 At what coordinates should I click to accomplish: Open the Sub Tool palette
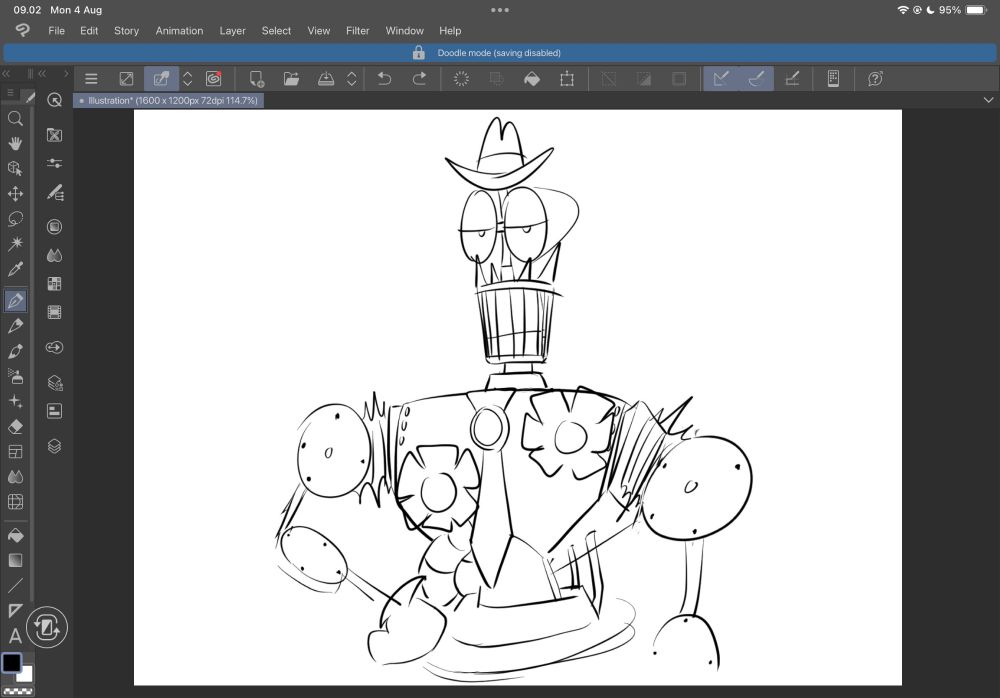(x=55, y=135)
